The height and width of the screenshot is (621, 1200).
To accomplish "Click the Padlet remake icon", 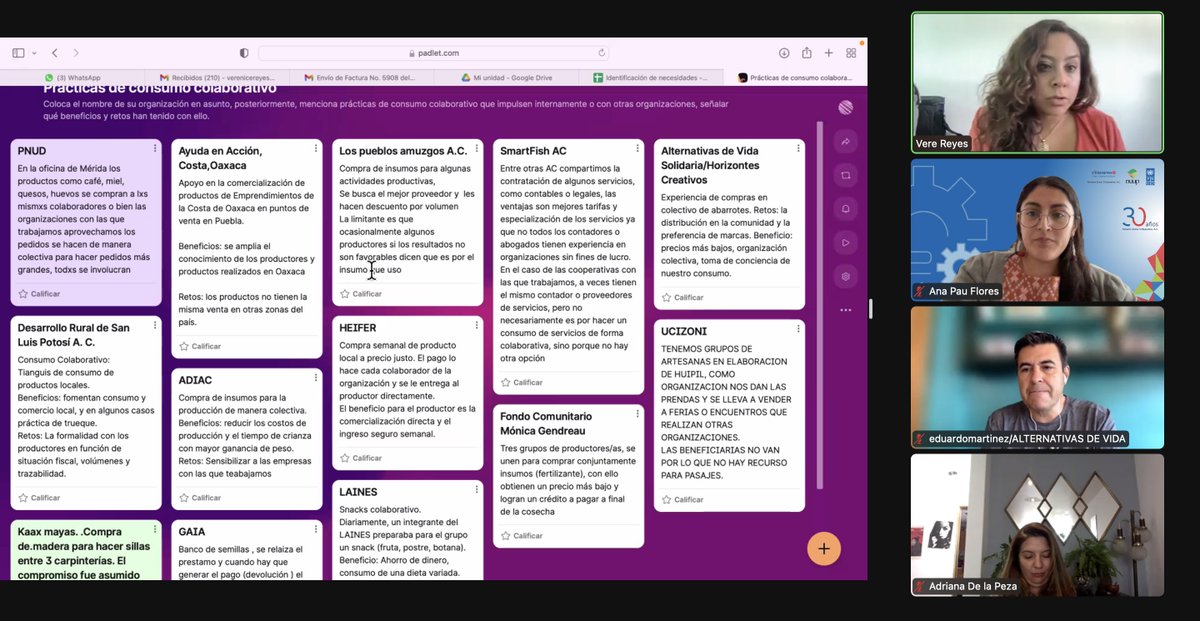I will [x=846, y=175].
